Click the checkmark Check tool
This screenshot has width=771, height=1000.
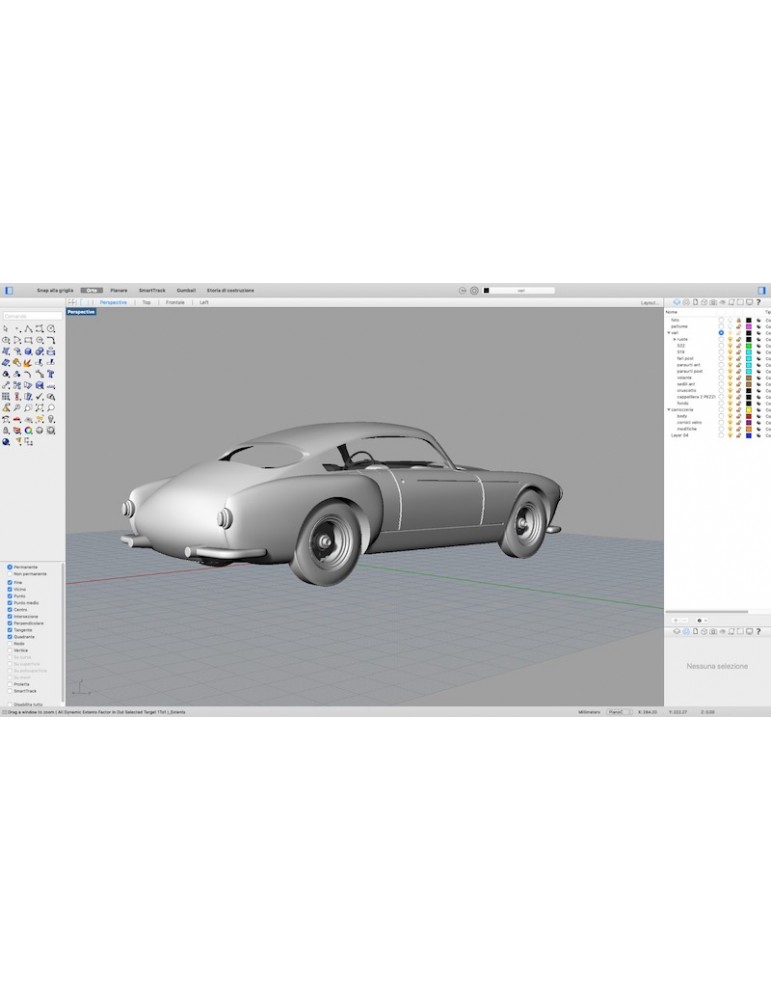coord(40,397)
